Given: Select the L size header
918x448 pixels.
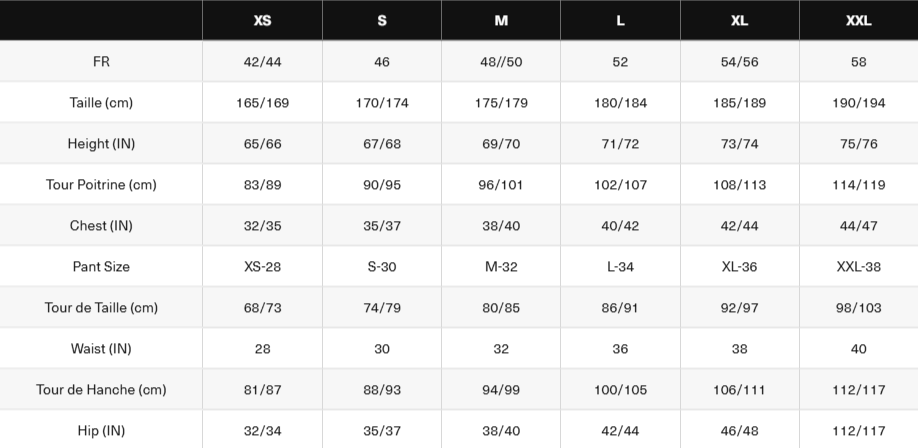Looking at the screenshot, I should (x=620, y=21).
